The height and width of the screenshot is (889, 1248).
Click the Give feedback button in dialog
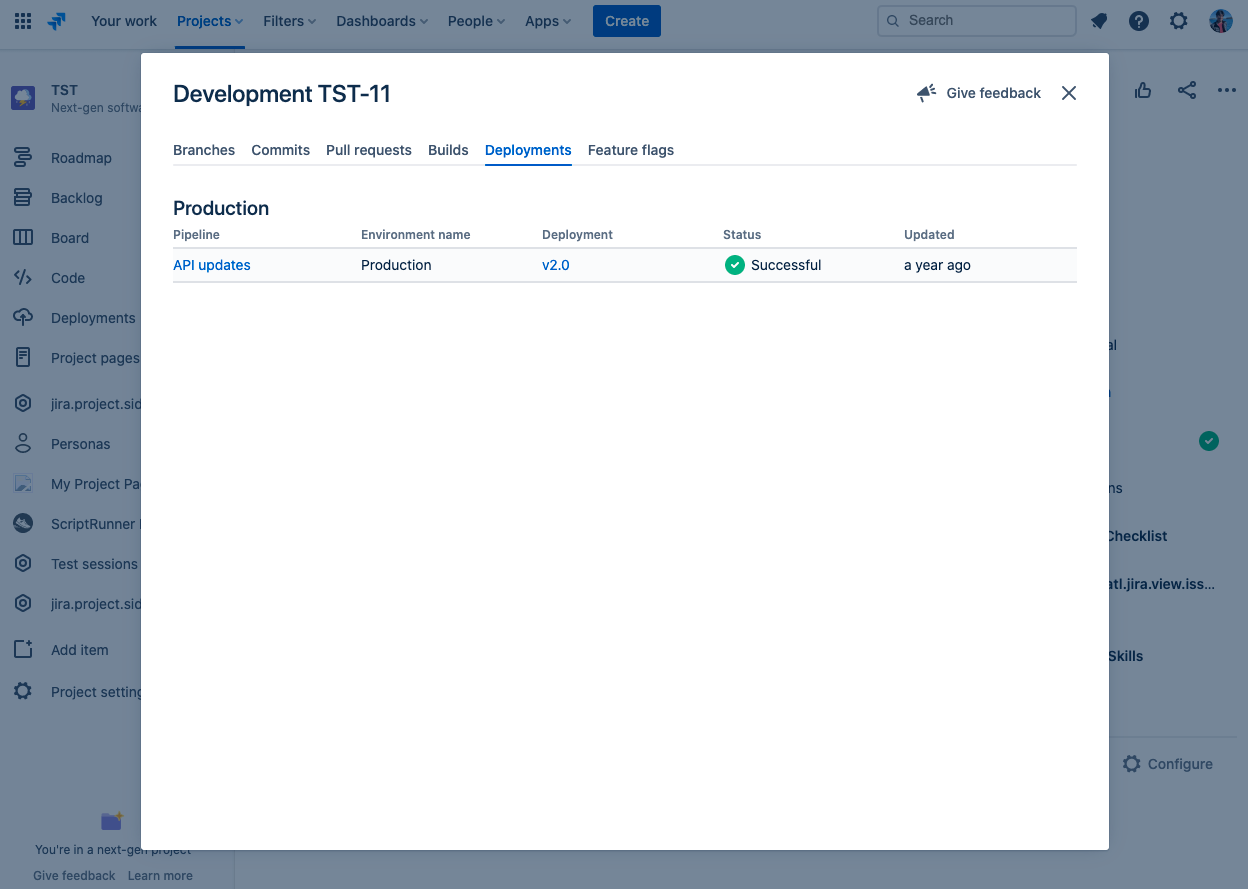[x=979, y=93]
